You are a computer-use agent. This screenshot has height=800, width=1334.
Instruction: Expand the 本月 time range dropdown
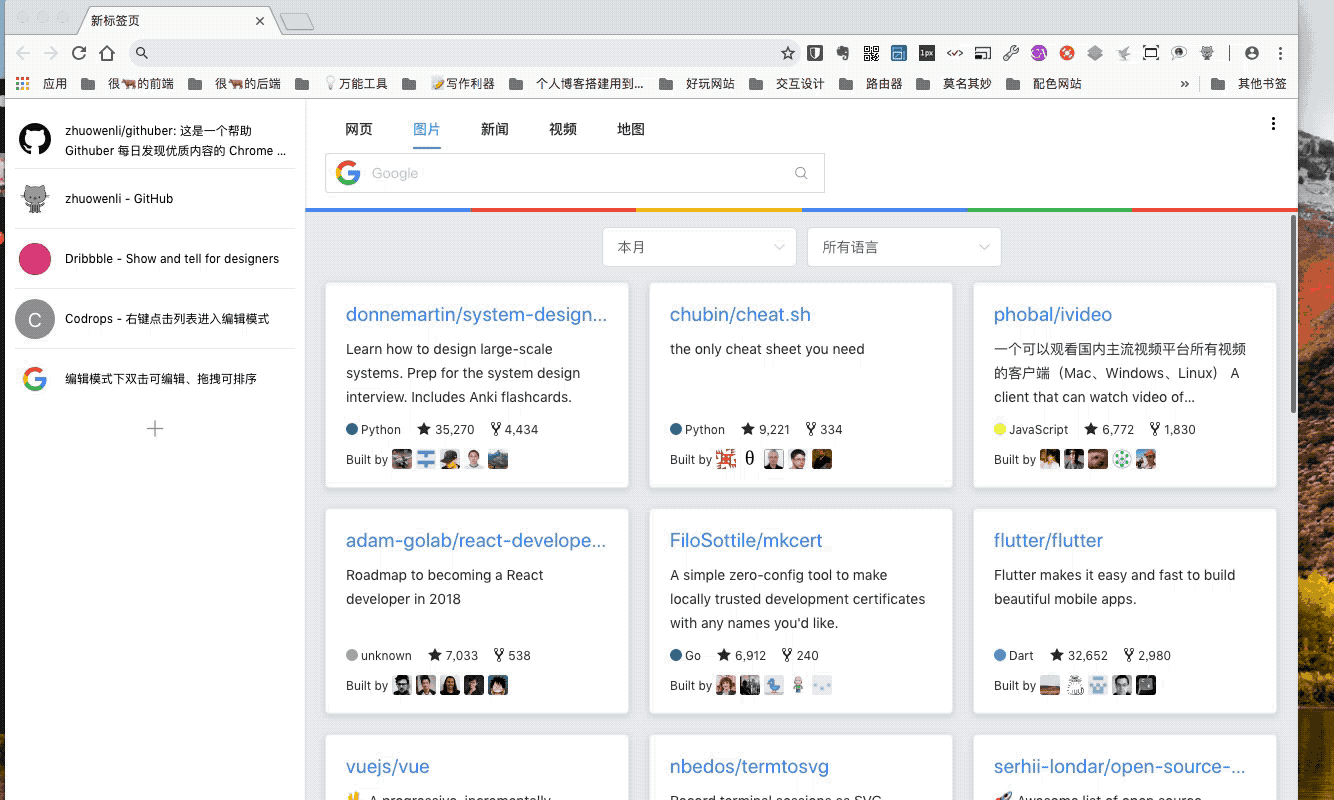point(699,247)
